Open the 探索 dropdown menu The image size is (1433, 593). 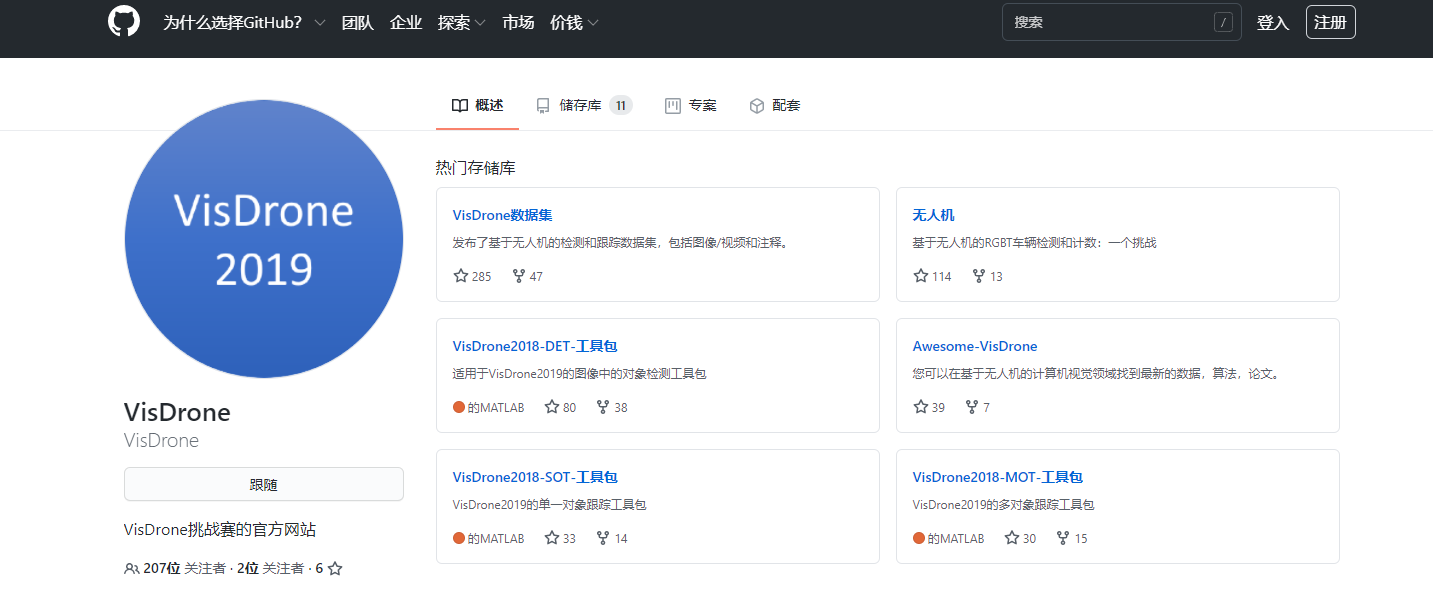(x=458, y=21)
